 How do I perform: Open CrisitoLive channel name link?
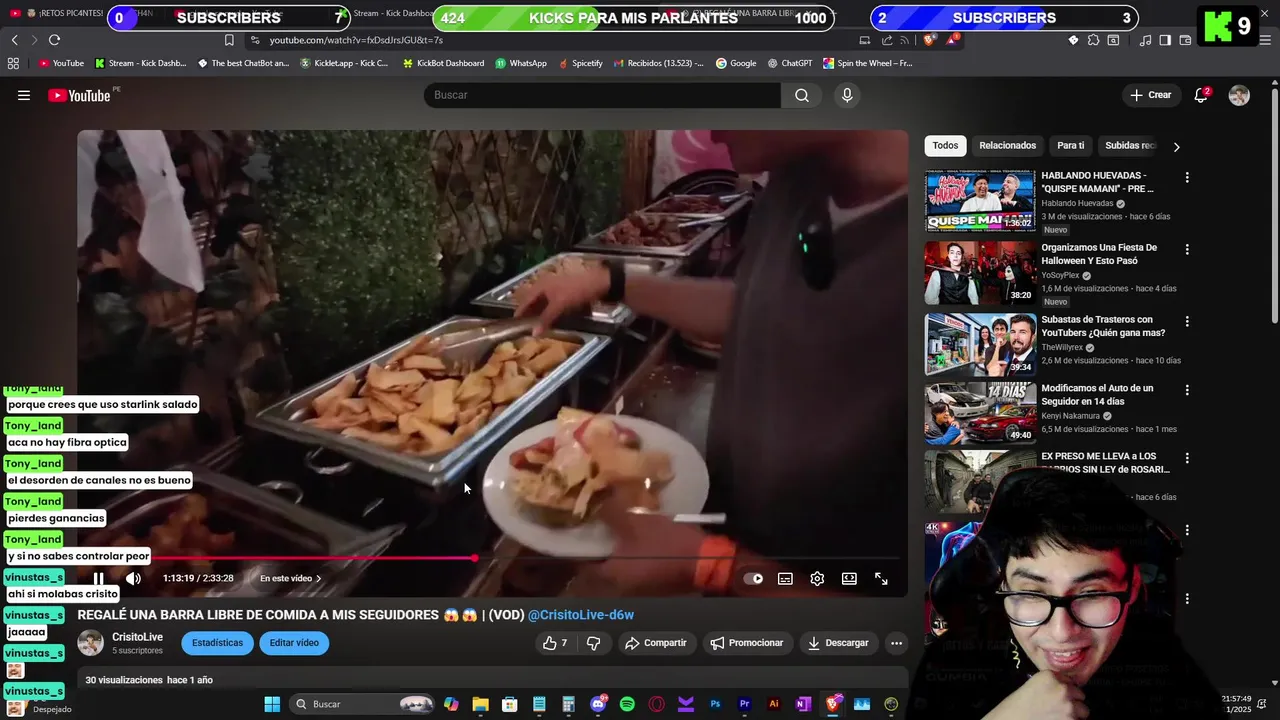[137, 637]
